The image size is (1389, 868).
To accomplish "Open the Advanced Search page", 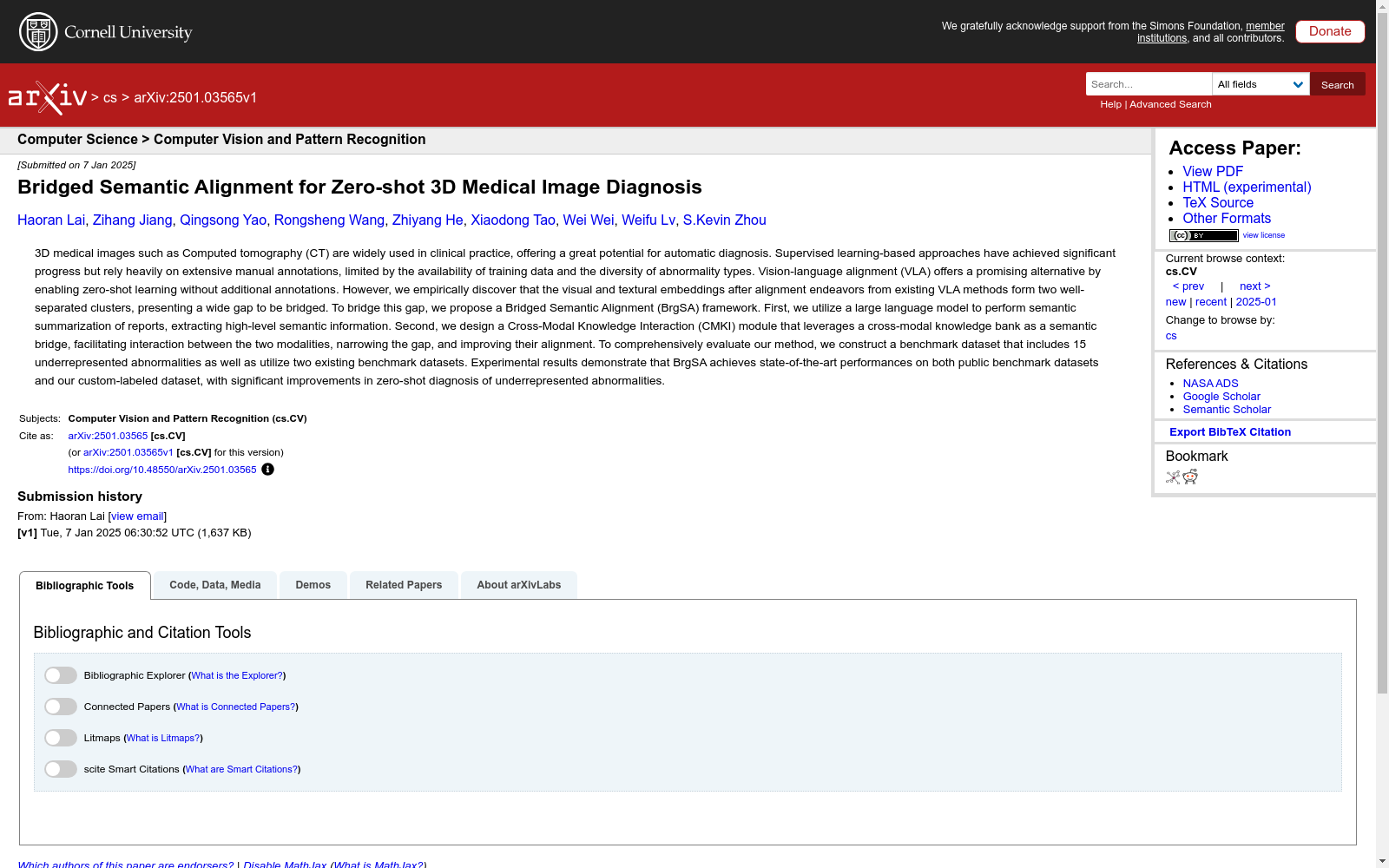I will coord(1168,104).
